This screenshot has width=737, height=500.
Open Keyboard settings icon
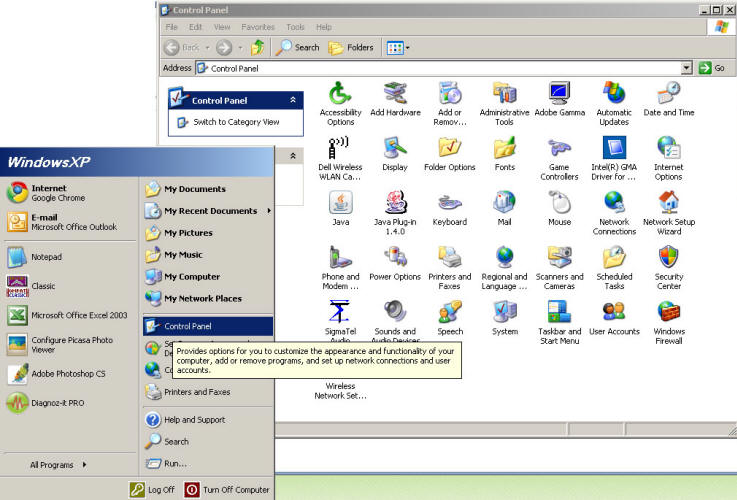coord(450,203)
